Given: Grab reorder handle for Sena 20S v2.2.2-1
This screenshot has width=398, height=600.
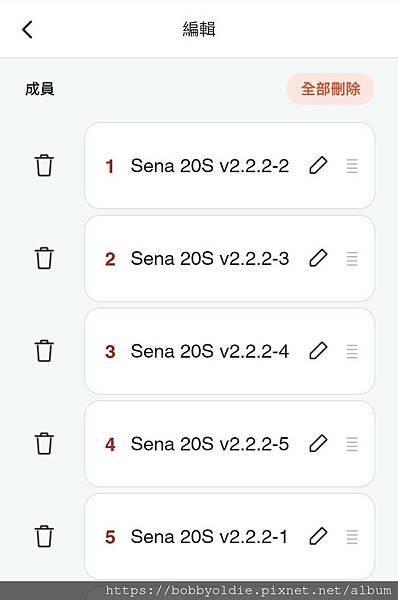Looking at the screenshot, I should coord(352,537).
